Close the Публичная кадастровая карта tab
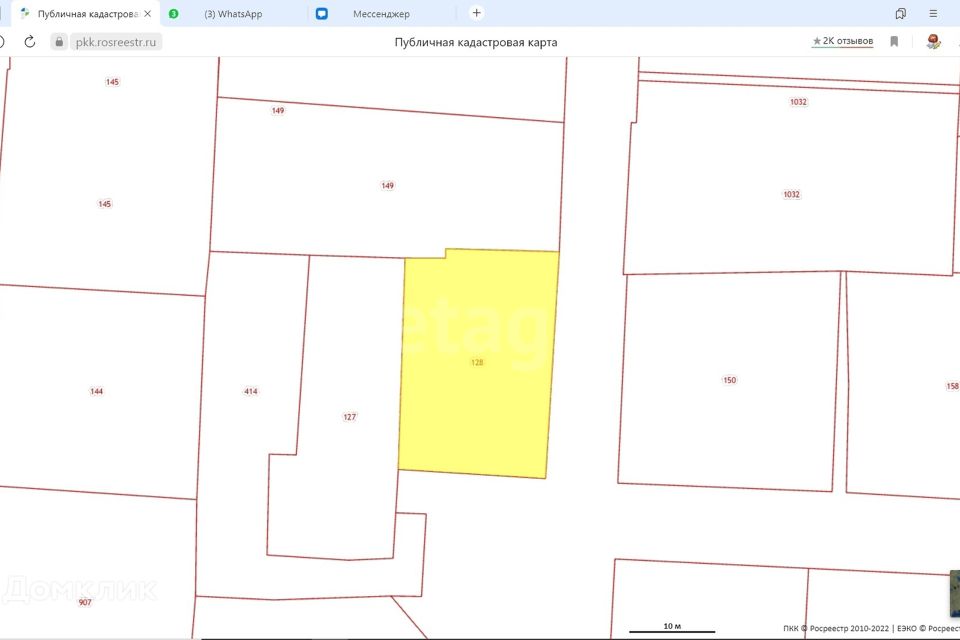 pos(148,14)
